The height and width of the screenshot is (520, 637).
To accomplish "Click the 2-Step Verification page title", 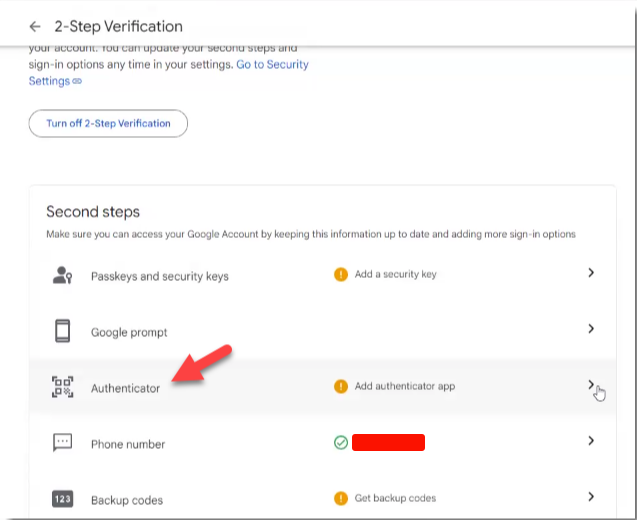I will pos(119,26).
